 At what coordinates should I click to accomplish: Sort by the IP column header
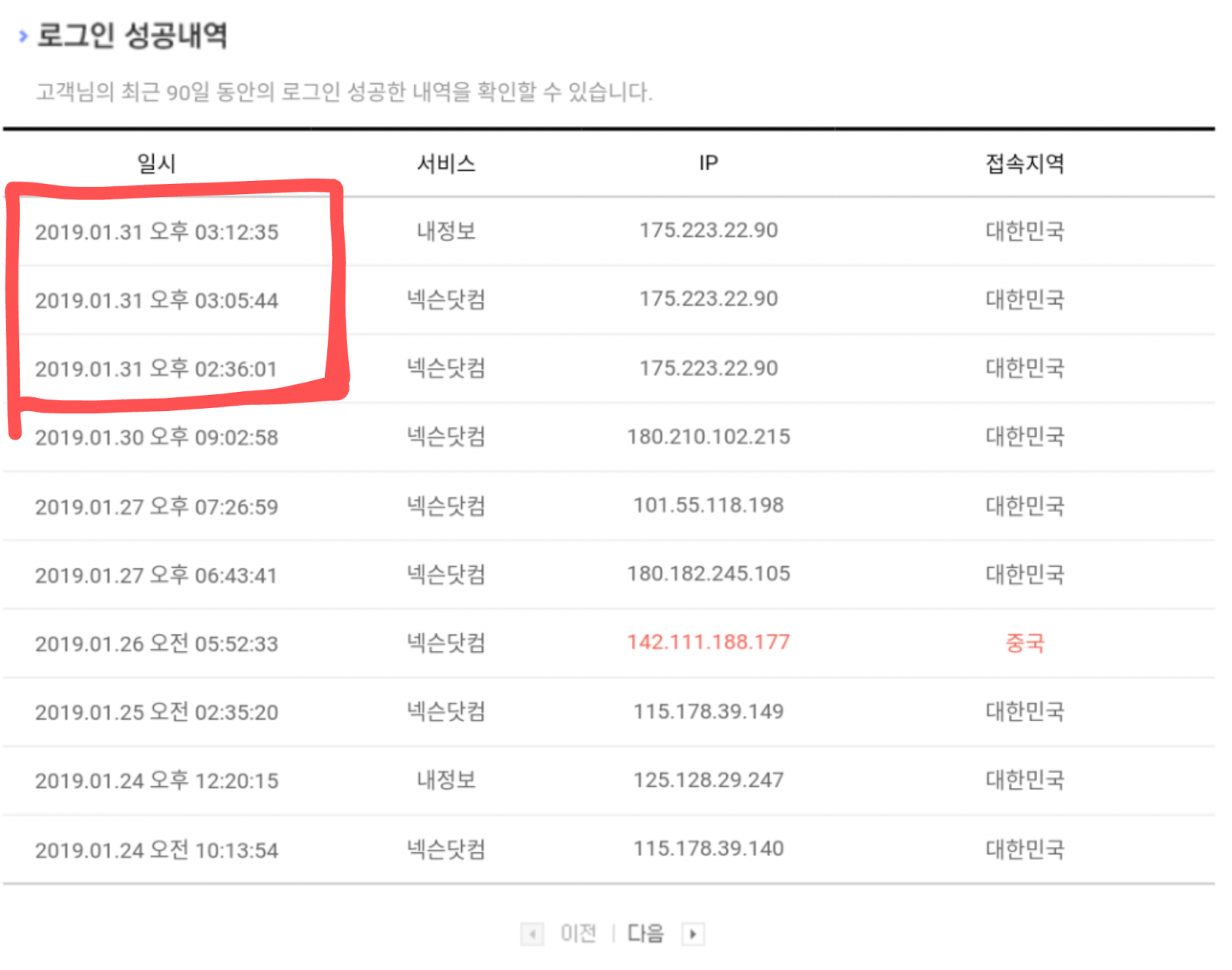coord(708,162)
